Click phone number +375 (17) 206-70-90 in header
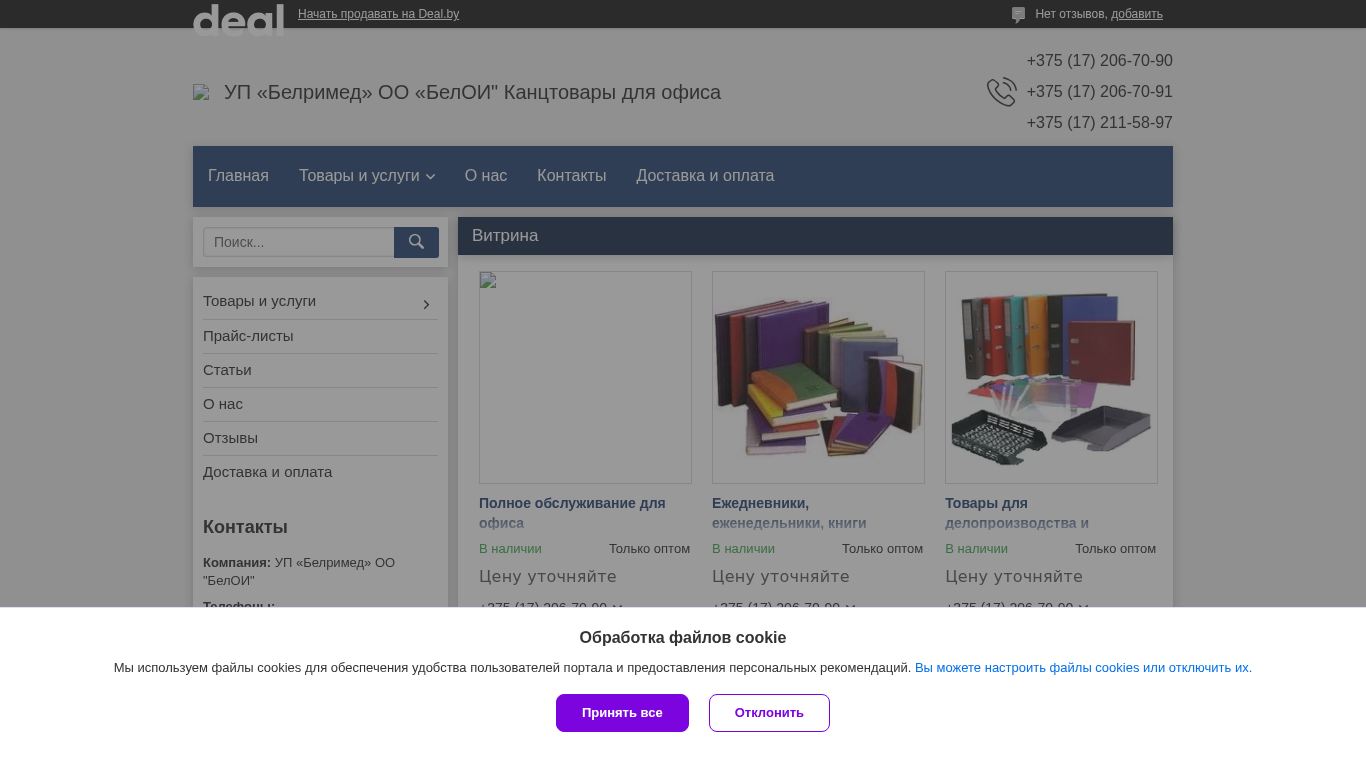Image resolution: width=1366 pixels, height=768 pixels. click(x=1099, y=61)
